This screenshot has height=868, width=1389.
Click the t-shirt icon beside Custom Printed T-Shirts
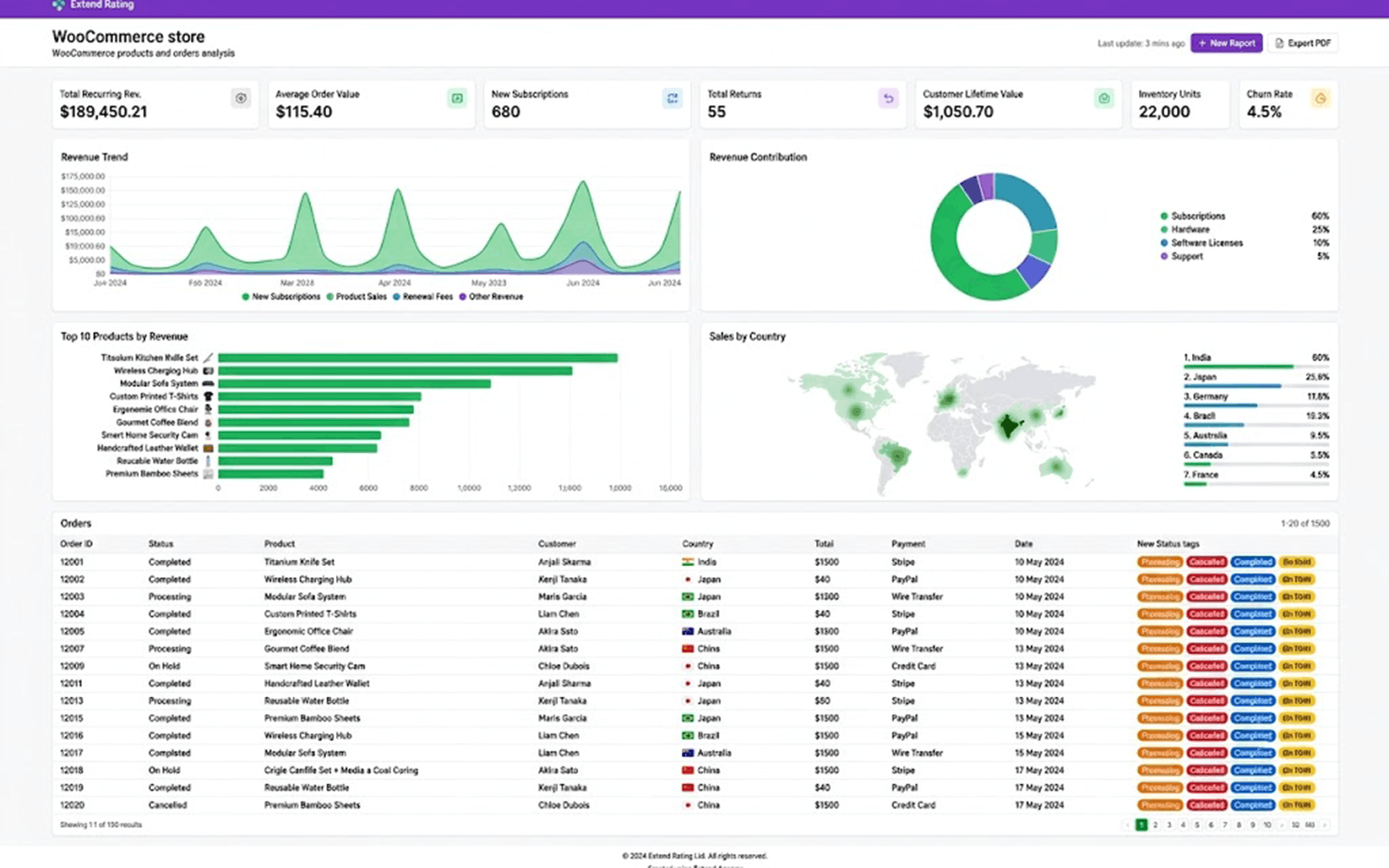[208, 396]
